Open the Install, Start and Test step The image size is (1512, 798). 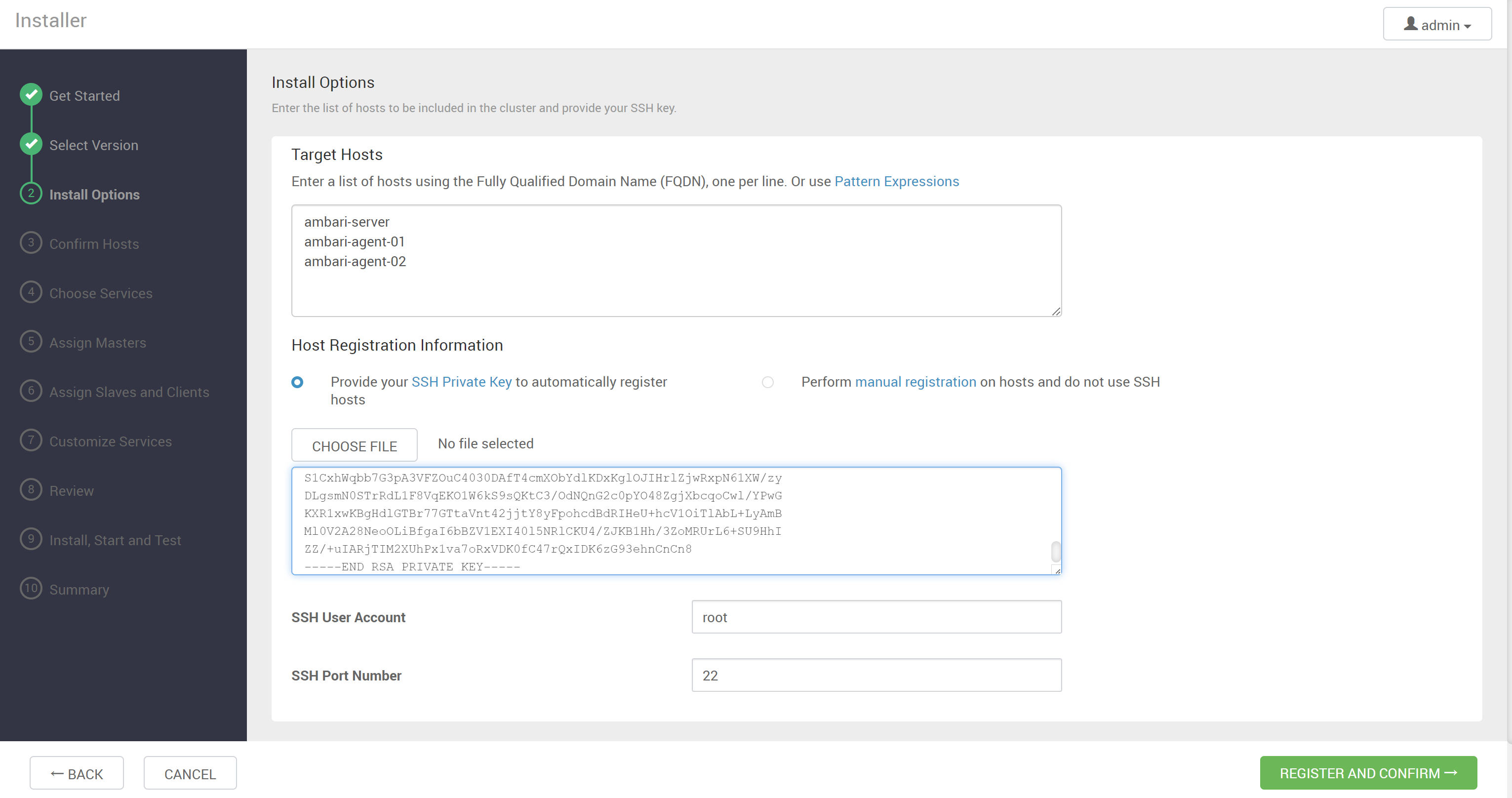coord(115,540)
